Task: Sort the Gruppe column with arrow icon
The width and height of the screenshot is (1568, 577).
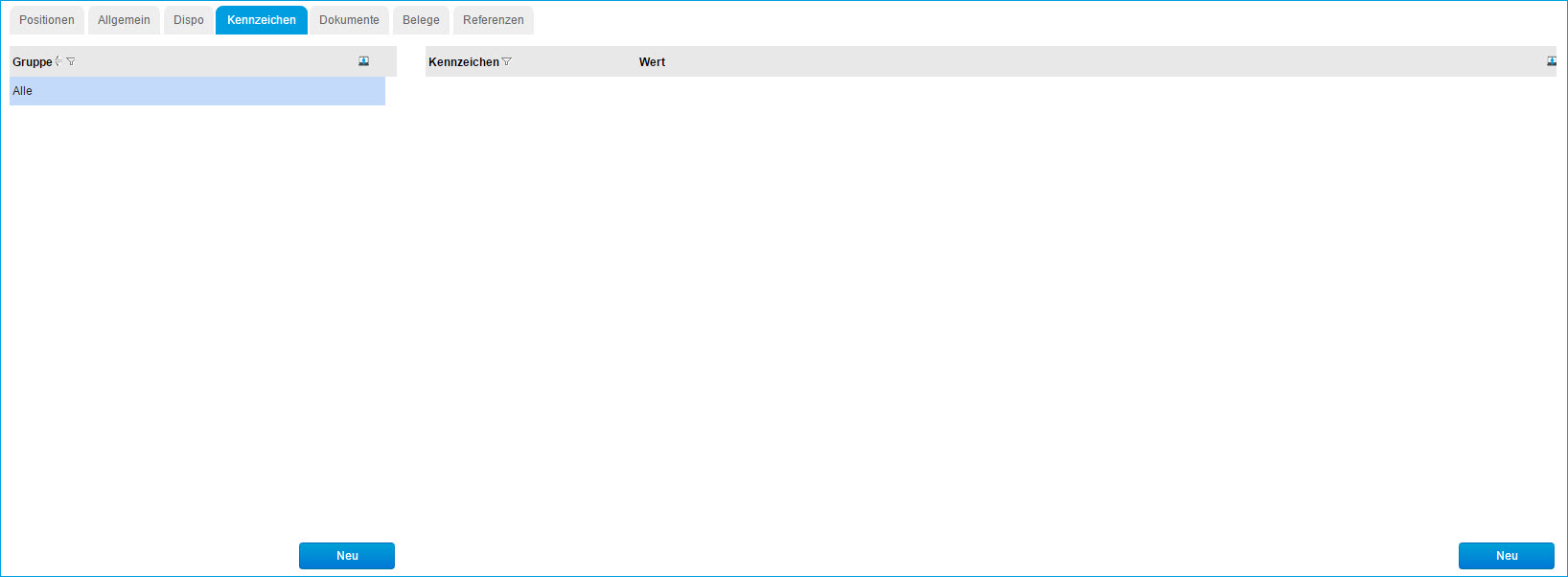Action: tap(58, 61)
